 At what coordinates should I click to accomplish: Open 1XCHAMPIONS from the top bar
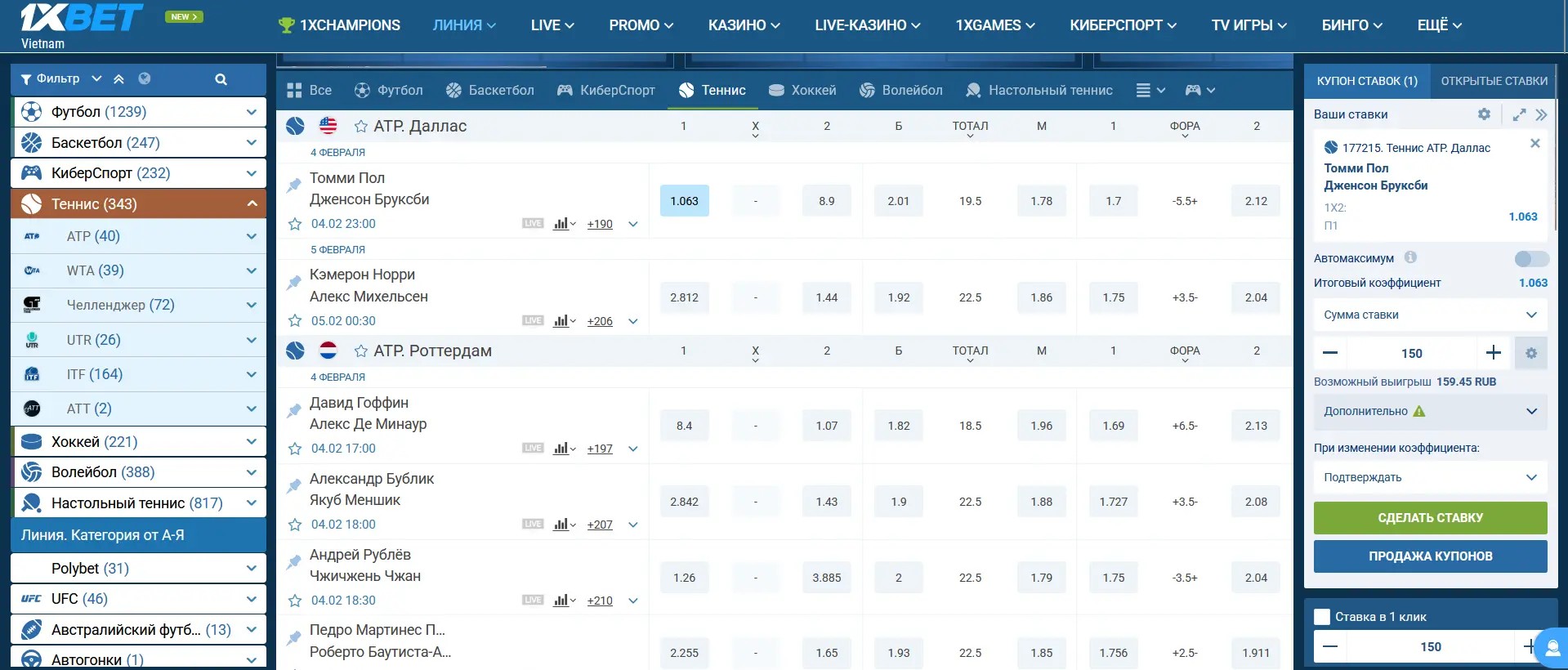[x=339, y=25]
